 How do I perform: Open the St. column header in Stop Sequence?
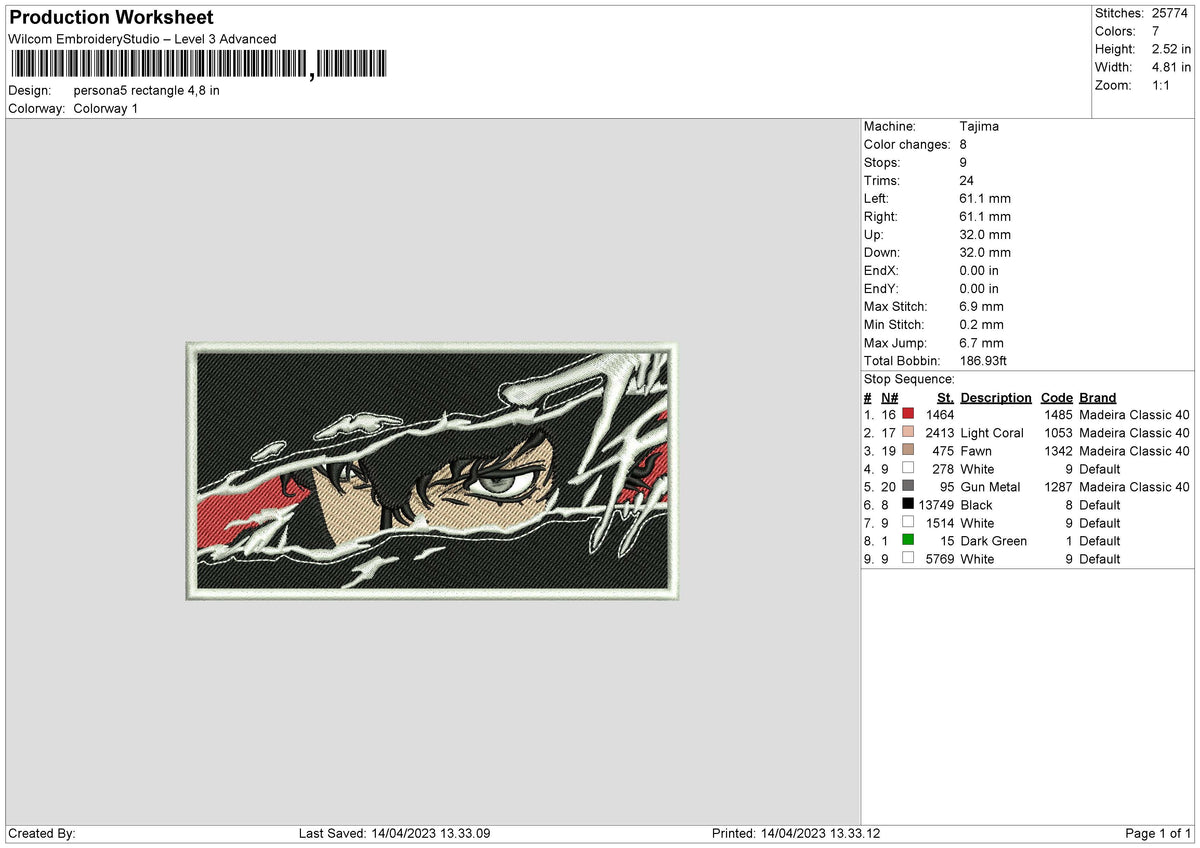point(945,397)
